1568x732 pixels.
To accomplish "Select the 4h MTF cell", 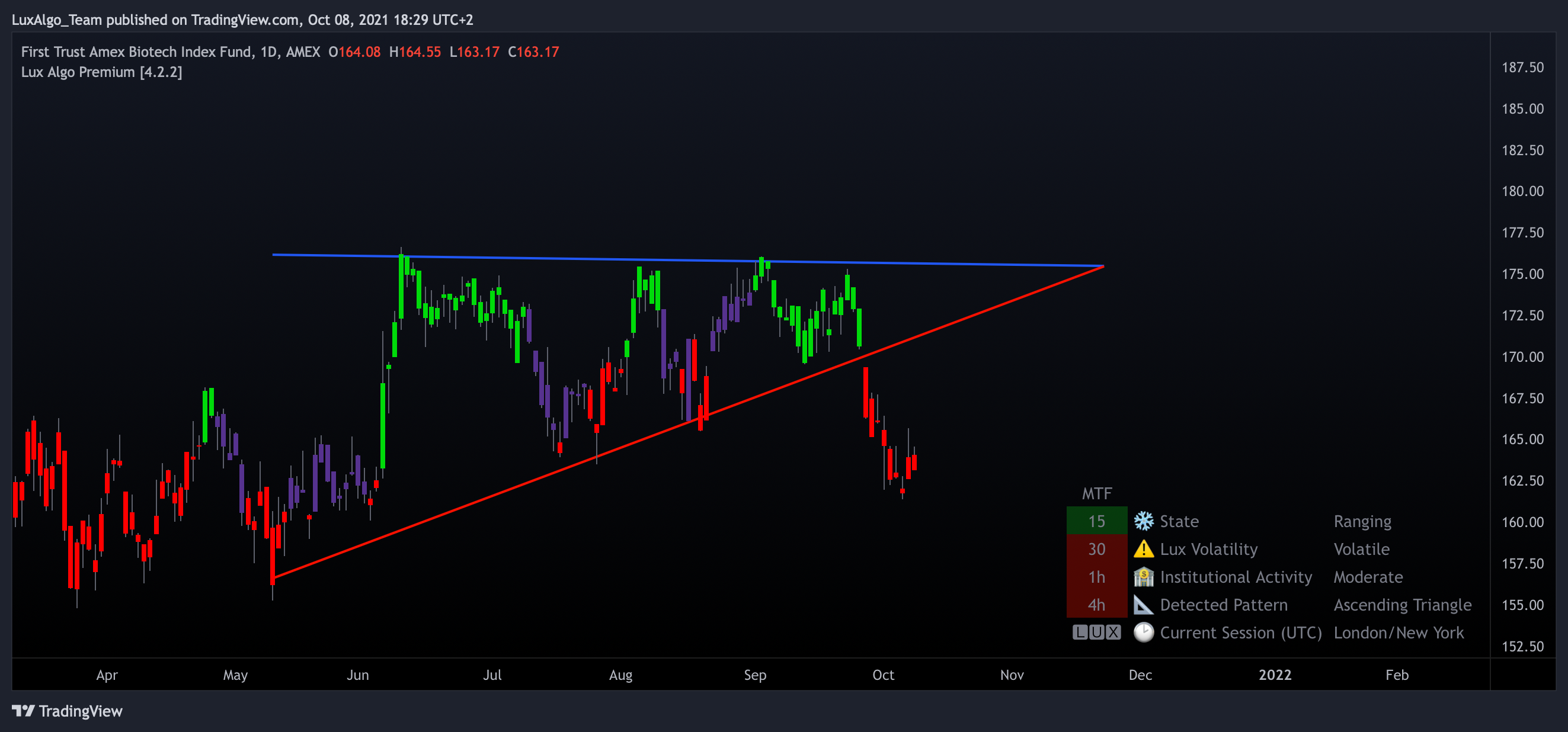I will pos(1097,605).
